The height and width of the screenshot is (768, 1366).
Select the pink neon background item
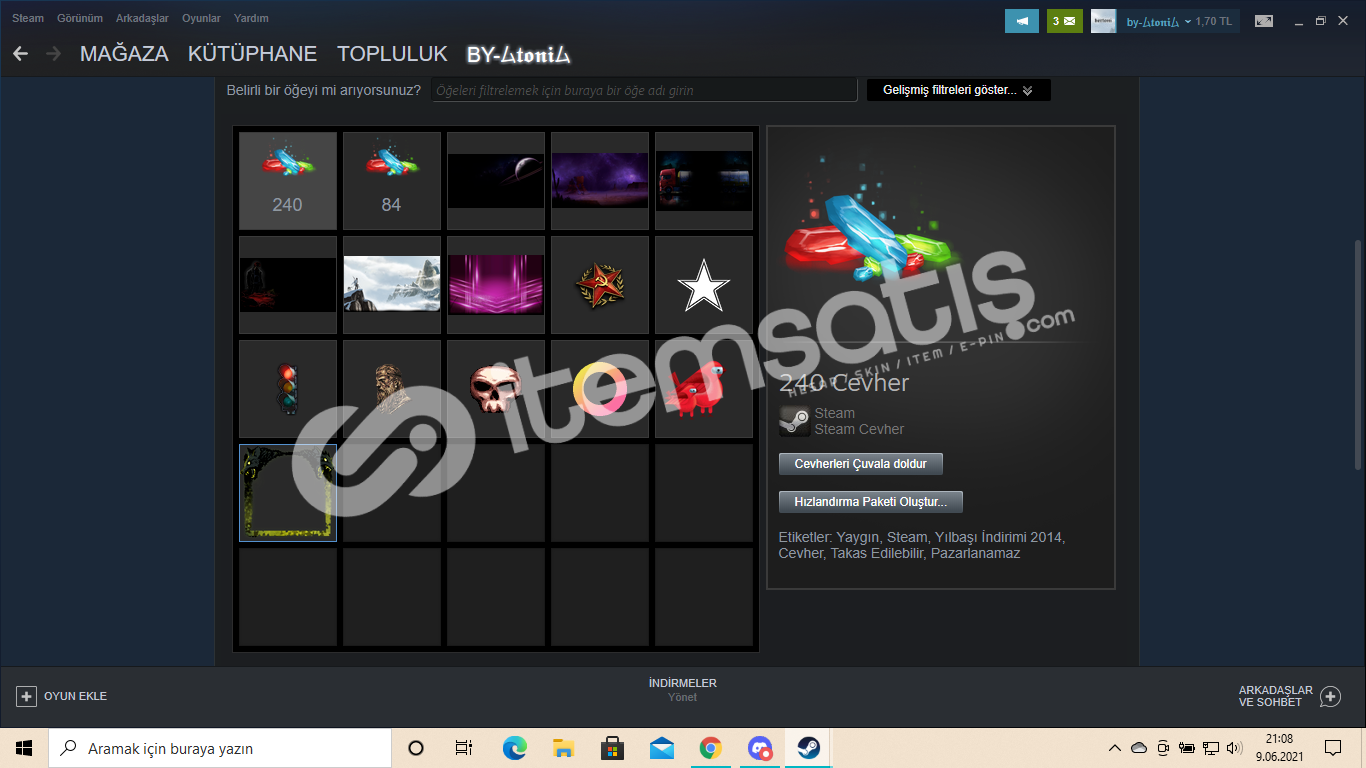coord(496,285)
